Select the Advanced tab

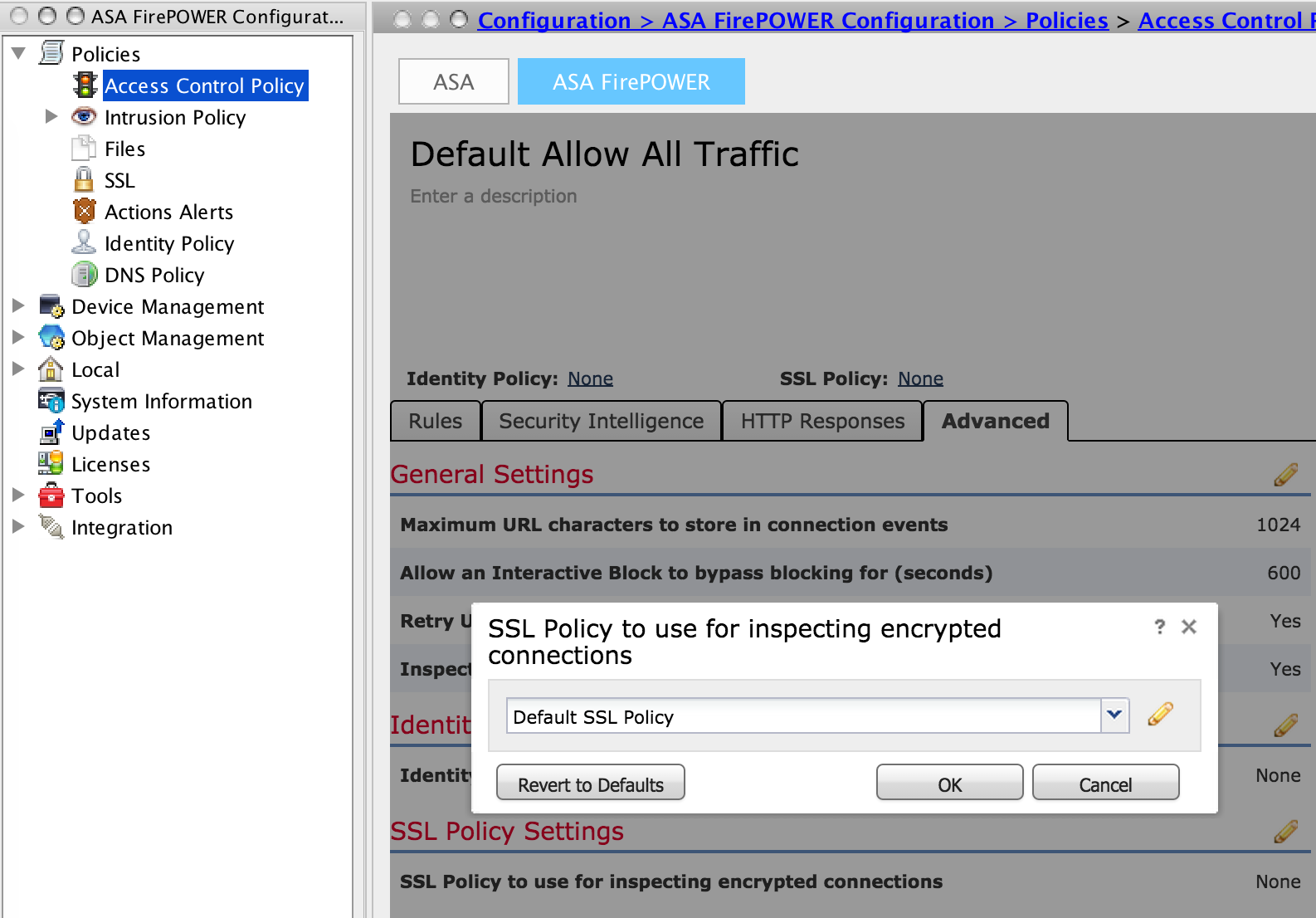tap(995, 421)
